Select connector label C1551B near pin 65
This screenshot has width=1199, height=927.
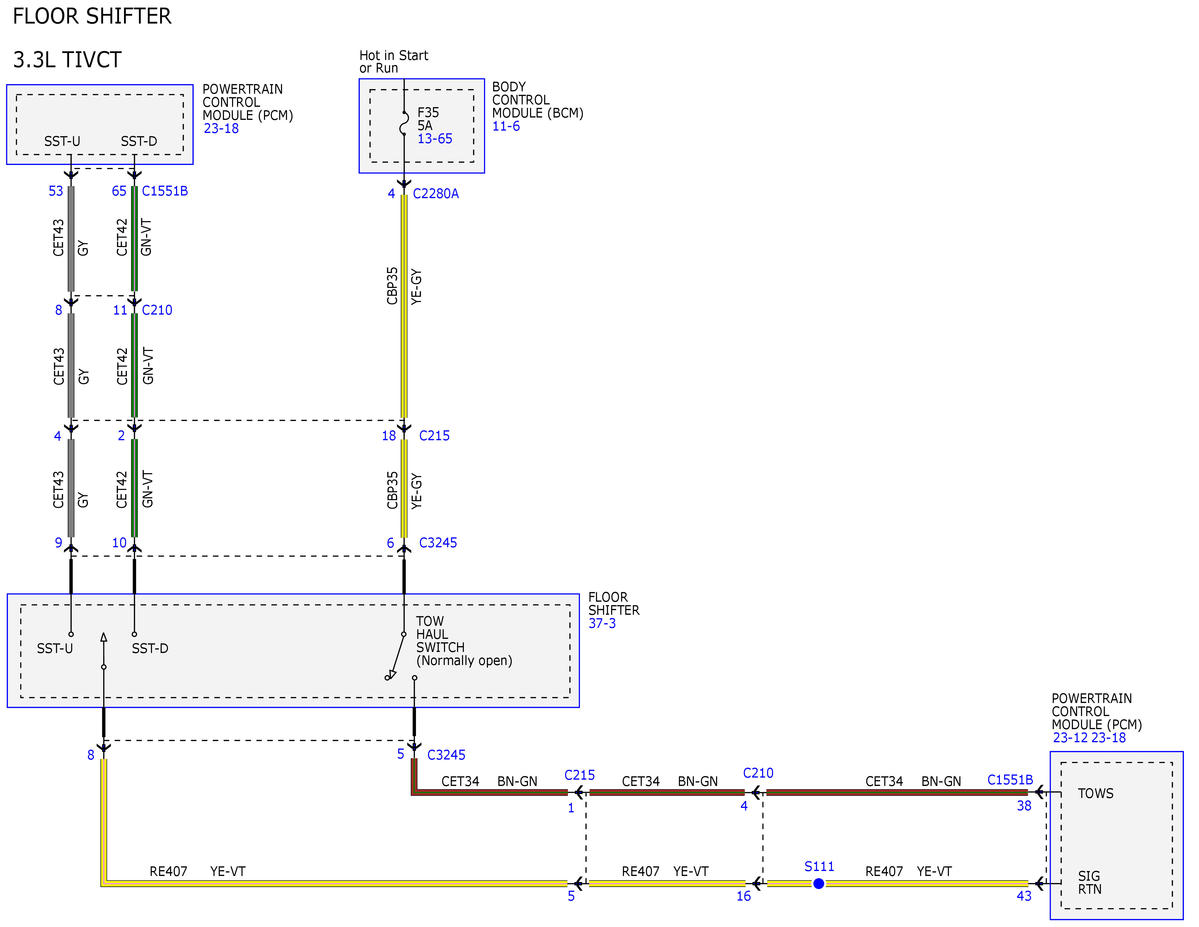[x=164, y=191]
